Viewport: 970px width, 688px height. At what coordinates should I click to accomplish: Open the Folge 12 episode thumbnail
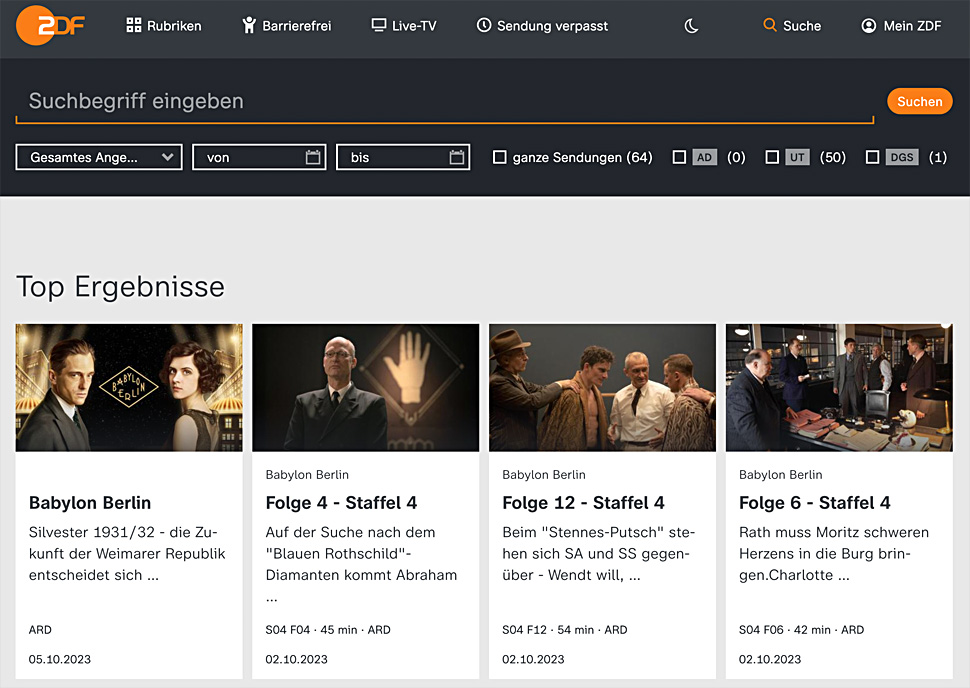click(x=603, y=387)
